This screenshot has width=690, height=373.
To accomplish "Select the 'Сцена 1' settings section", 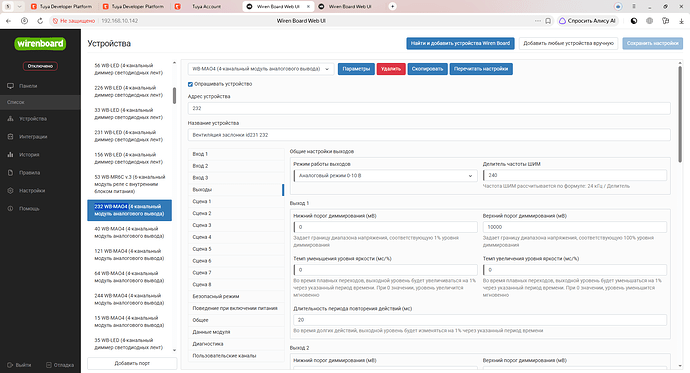I will [236, 201].
